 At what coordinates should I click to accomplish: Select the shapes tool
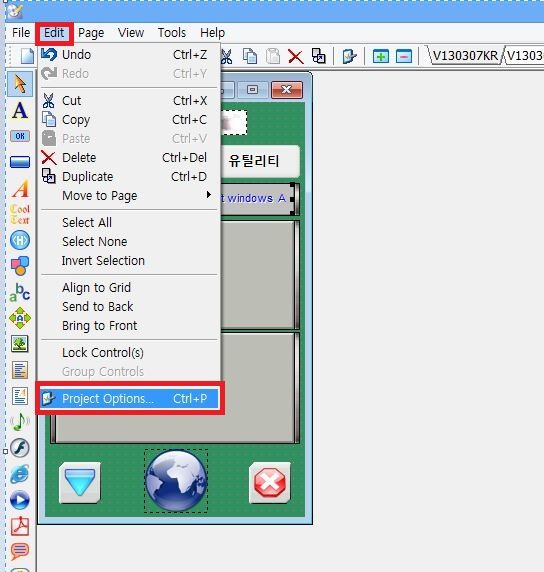(20, 266)
